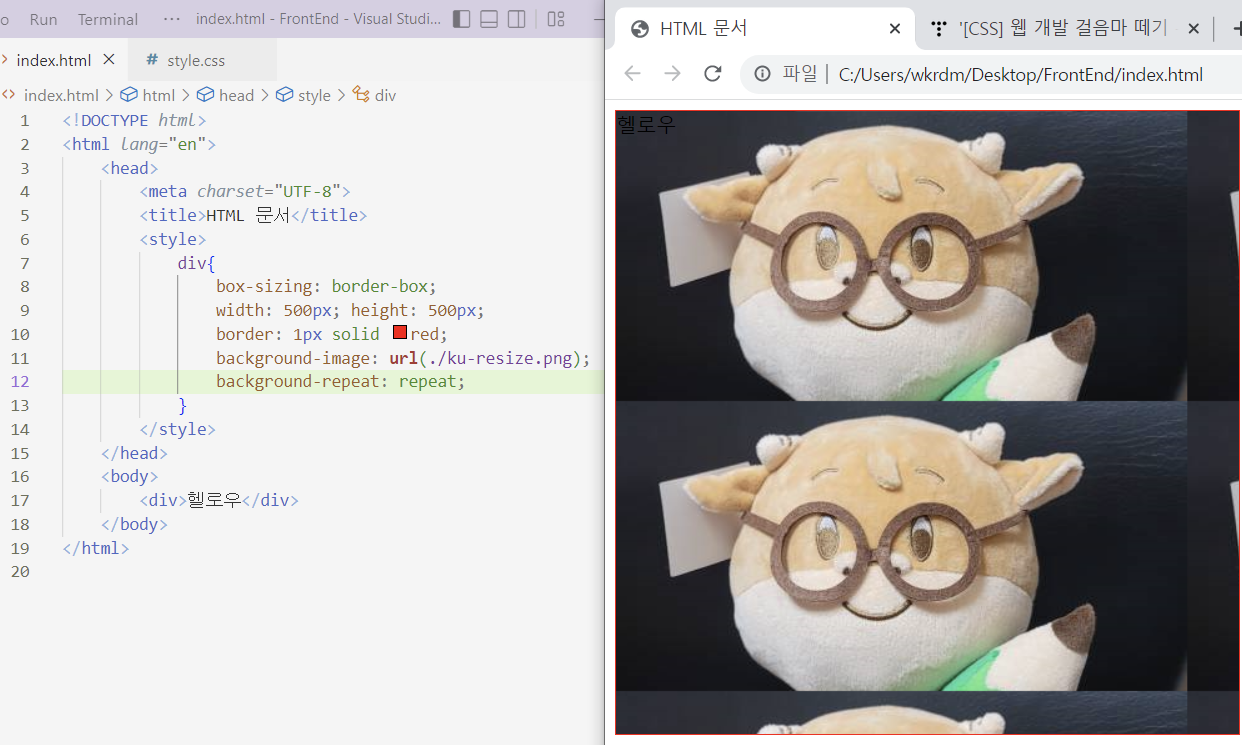Screen dimensions: 1242x745
Task: Click the closing html tag line
Action: pyautogui.click(x=95, y=548)
